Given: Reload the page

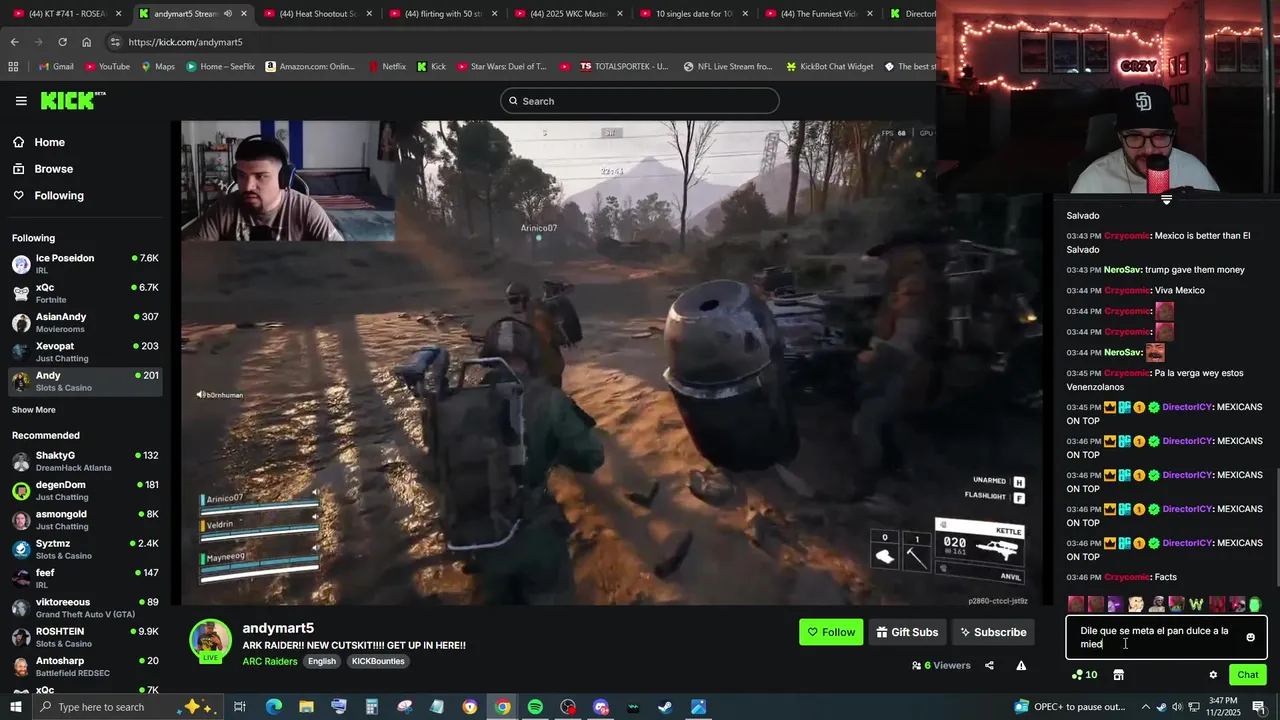Looking at the screenshot, I should (x=62, y=42).
